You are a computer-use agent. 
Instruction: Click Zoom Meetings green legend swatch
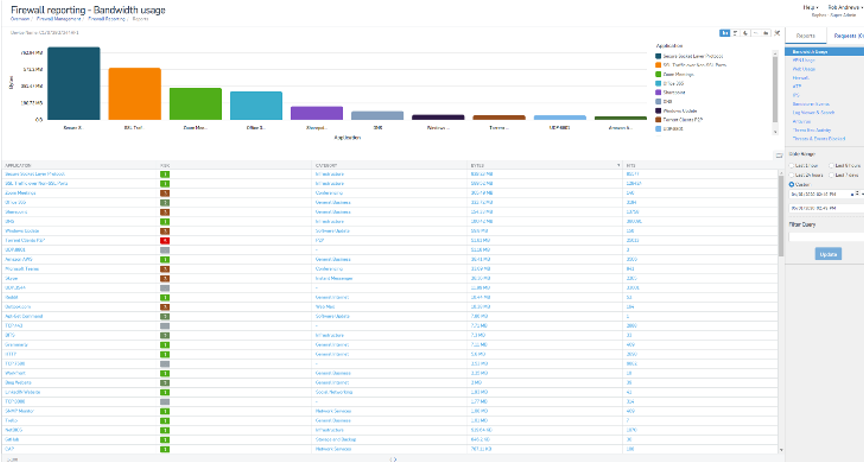pos(658,74)
